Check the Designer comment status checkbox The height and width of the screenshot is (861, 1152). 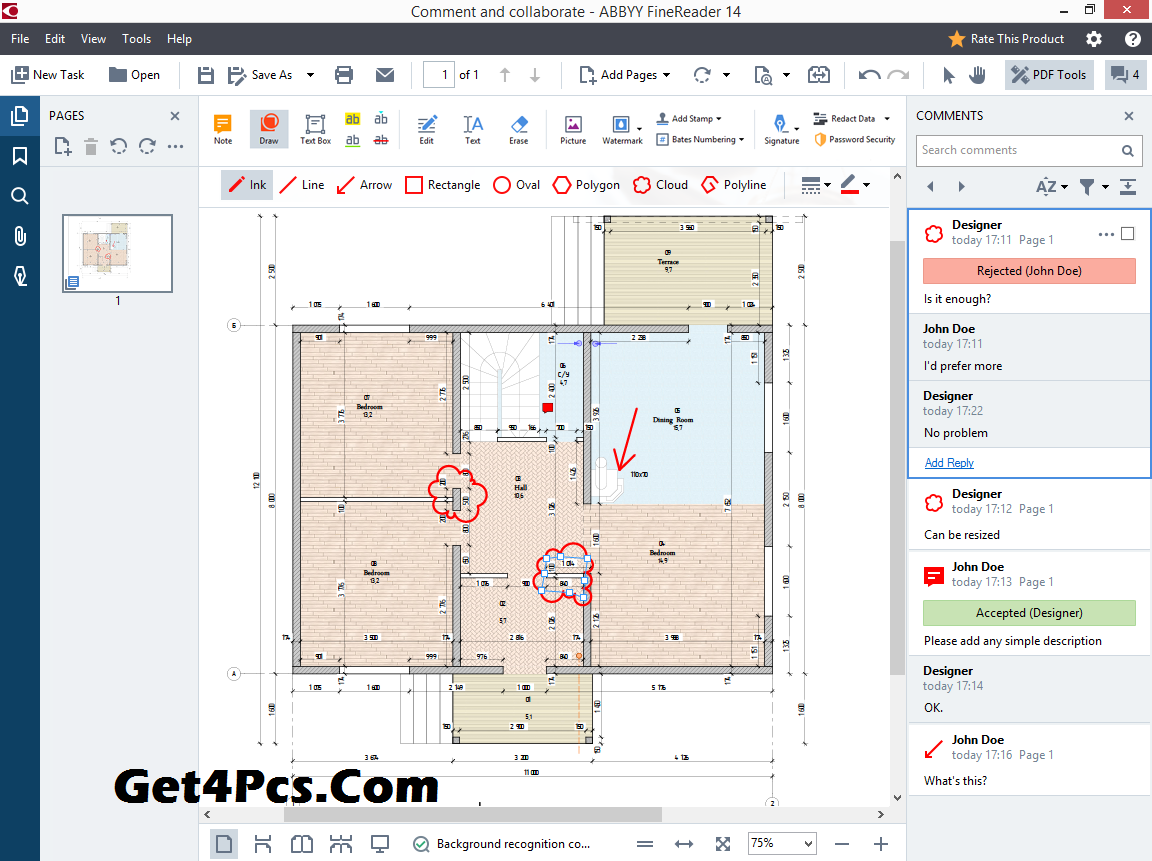(x=1128, y=234)
